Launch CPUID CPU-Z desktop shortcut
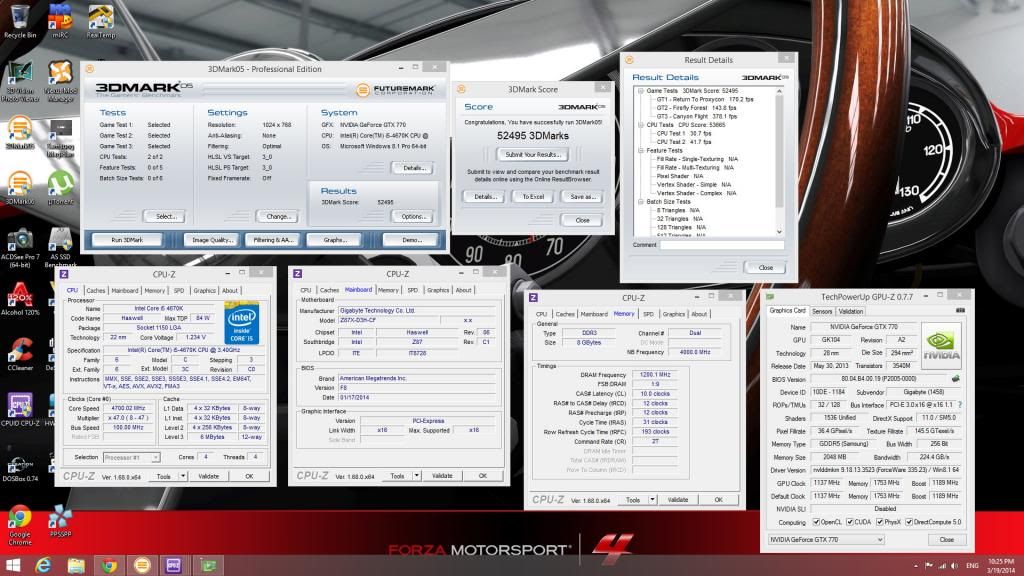Screen dimensions: 1024x576 pos(20,410)
